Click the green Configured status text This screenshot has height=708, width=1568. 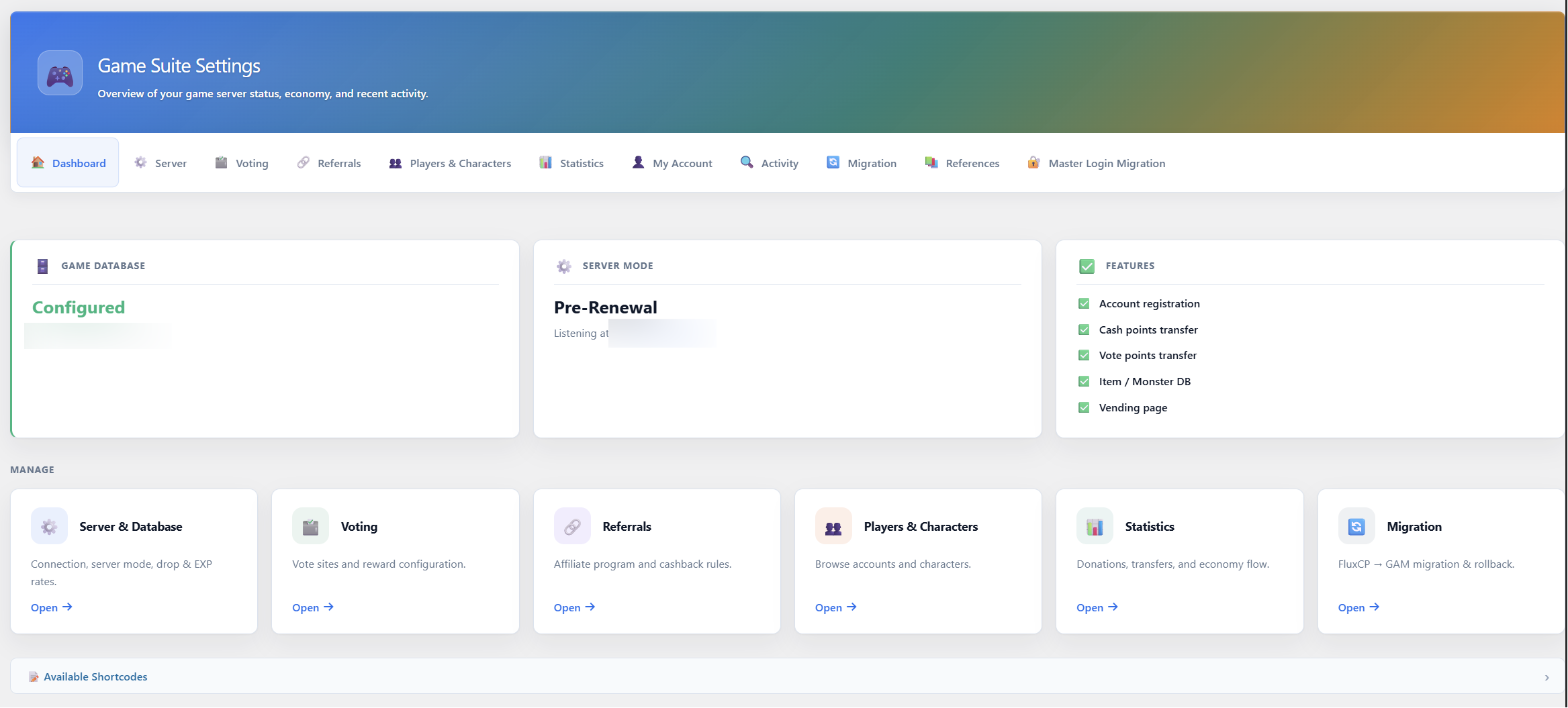pyautogui.click(x=79, y=307)
